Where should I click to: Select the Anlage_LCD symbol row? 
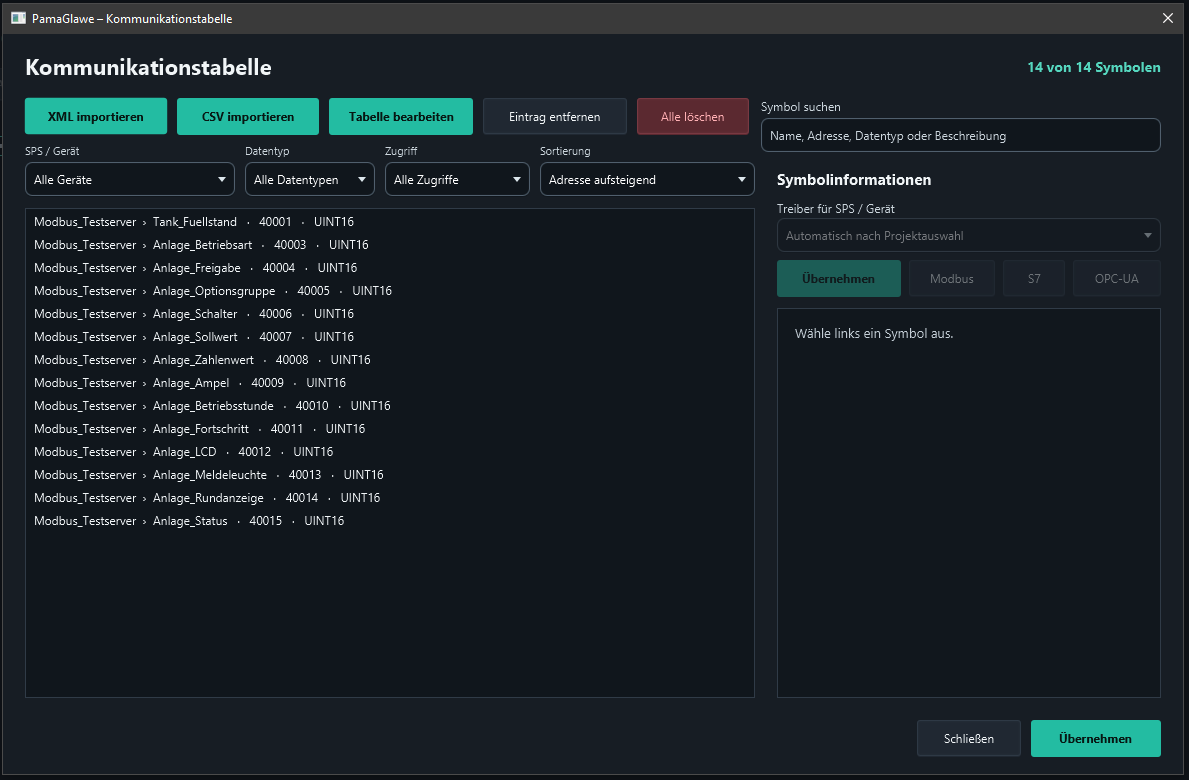pyautogui.click(x=390, y=452)
